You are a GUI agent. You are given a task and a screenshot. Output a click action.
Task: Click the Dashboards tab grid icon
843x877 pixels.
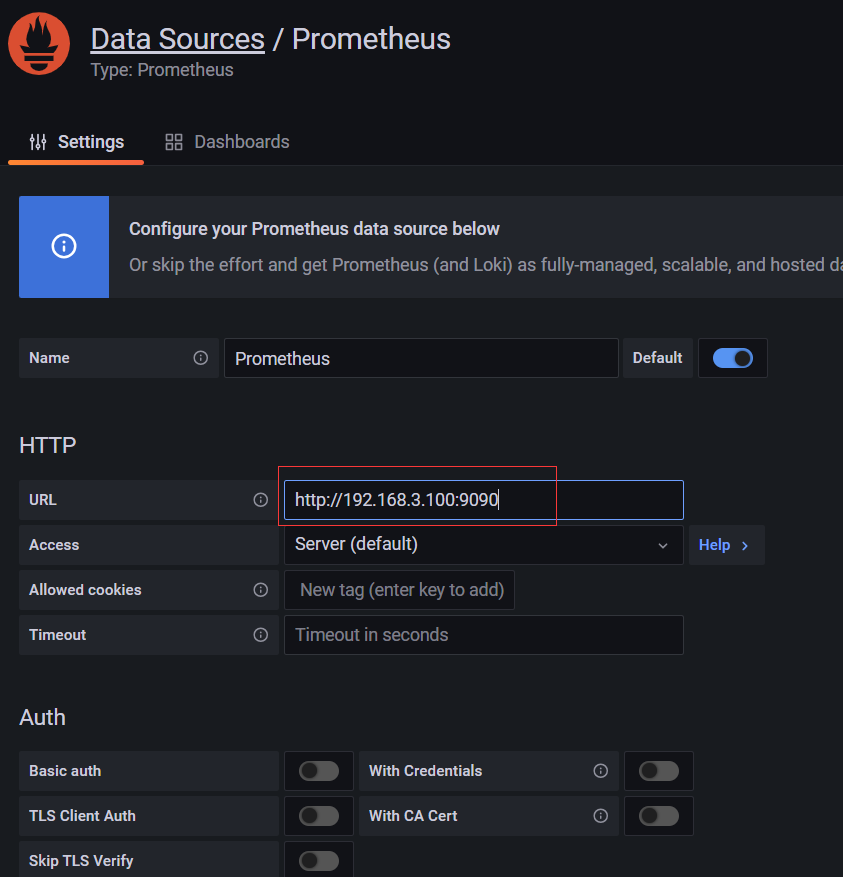coord(174,142)
